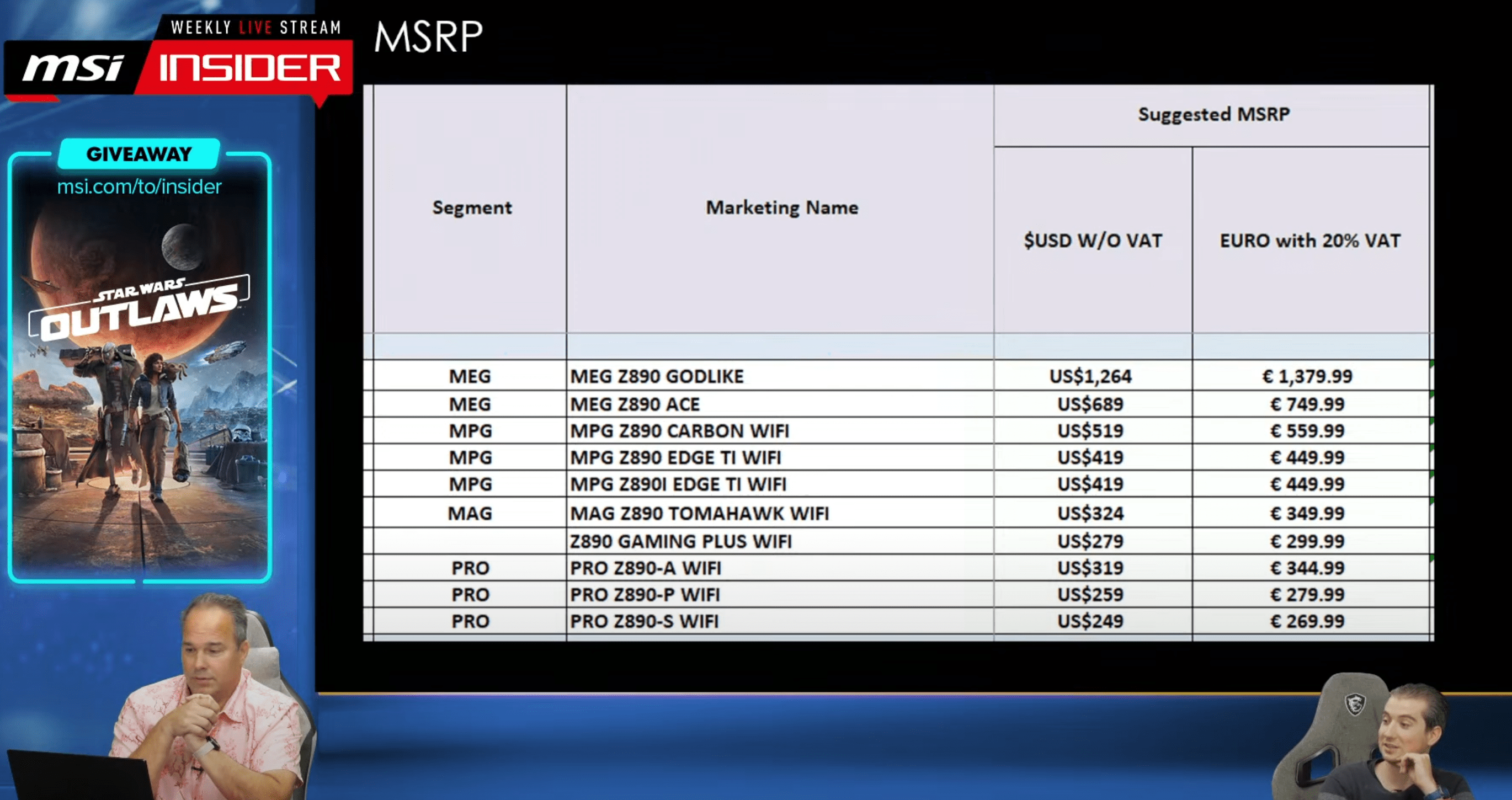
Task: Select the € 749.99 price cell
Action: pos(1310,404)
